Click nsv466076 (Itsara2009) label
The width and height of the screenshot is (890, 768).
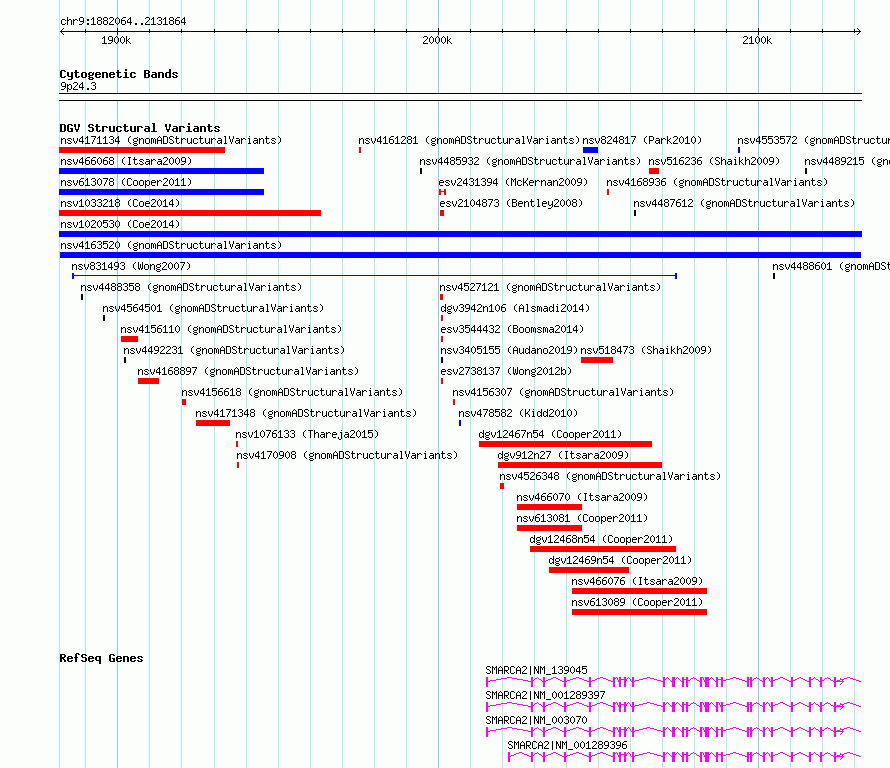click(x=637, y=581)
